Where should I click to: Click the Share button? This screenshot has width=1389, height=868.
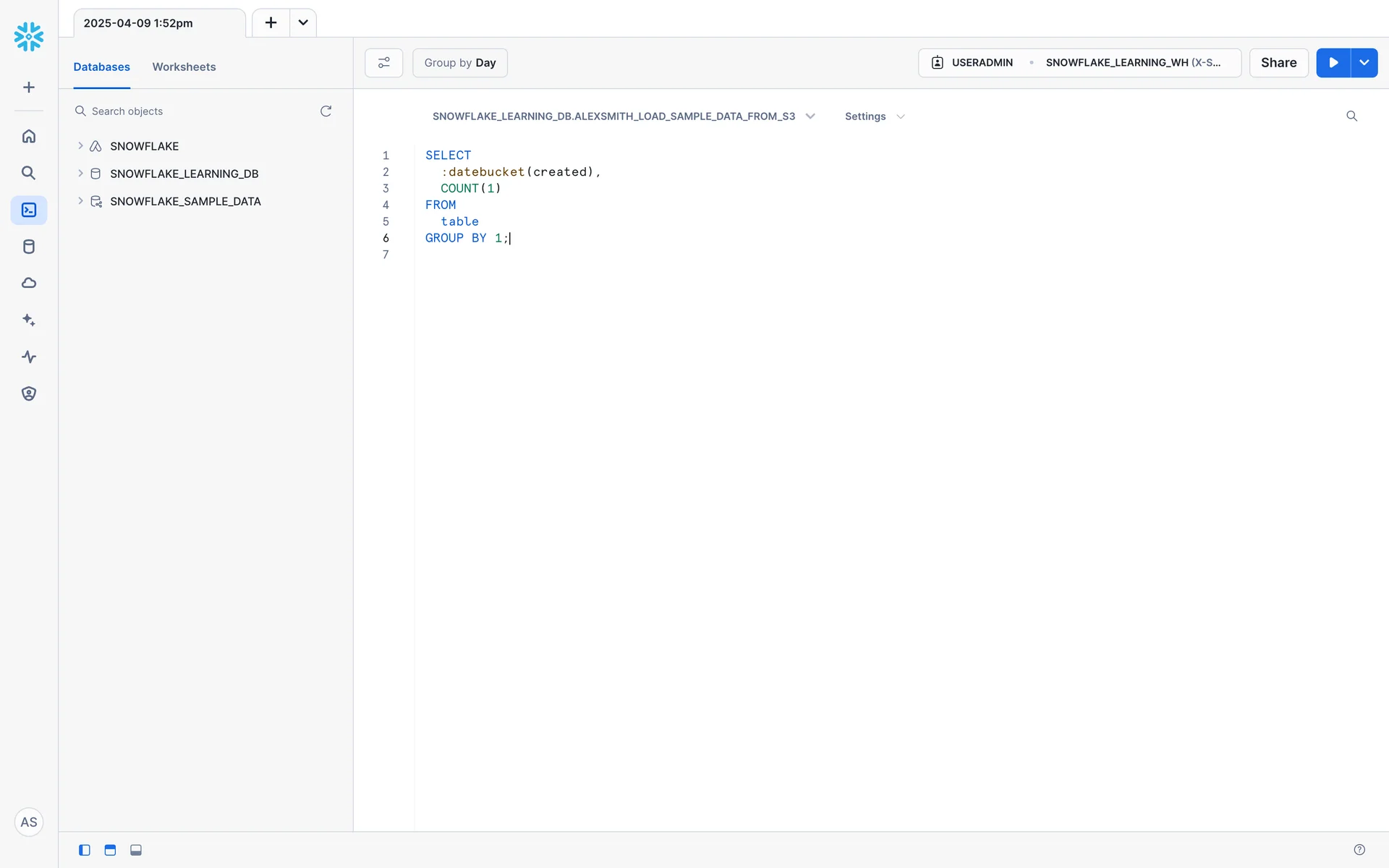pyautogui.click(x=1278, y=63)
